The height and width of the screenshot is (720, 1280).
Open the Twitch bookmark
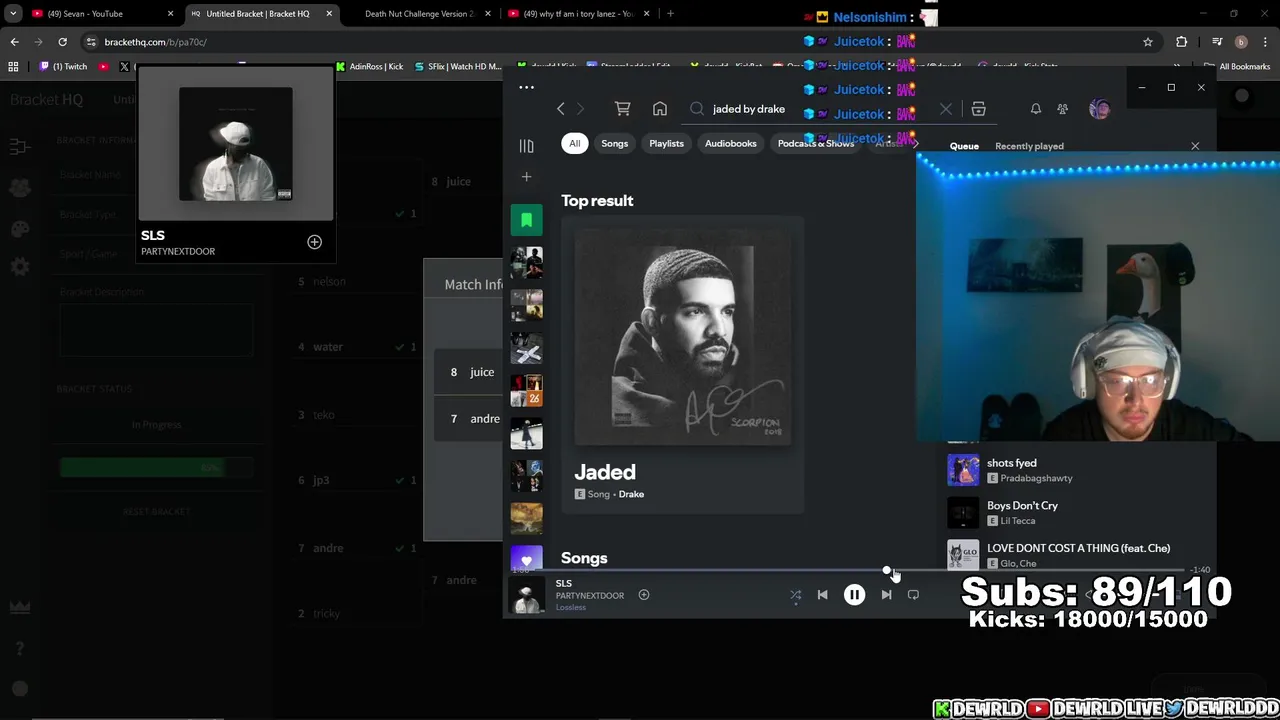pos(64,67)
